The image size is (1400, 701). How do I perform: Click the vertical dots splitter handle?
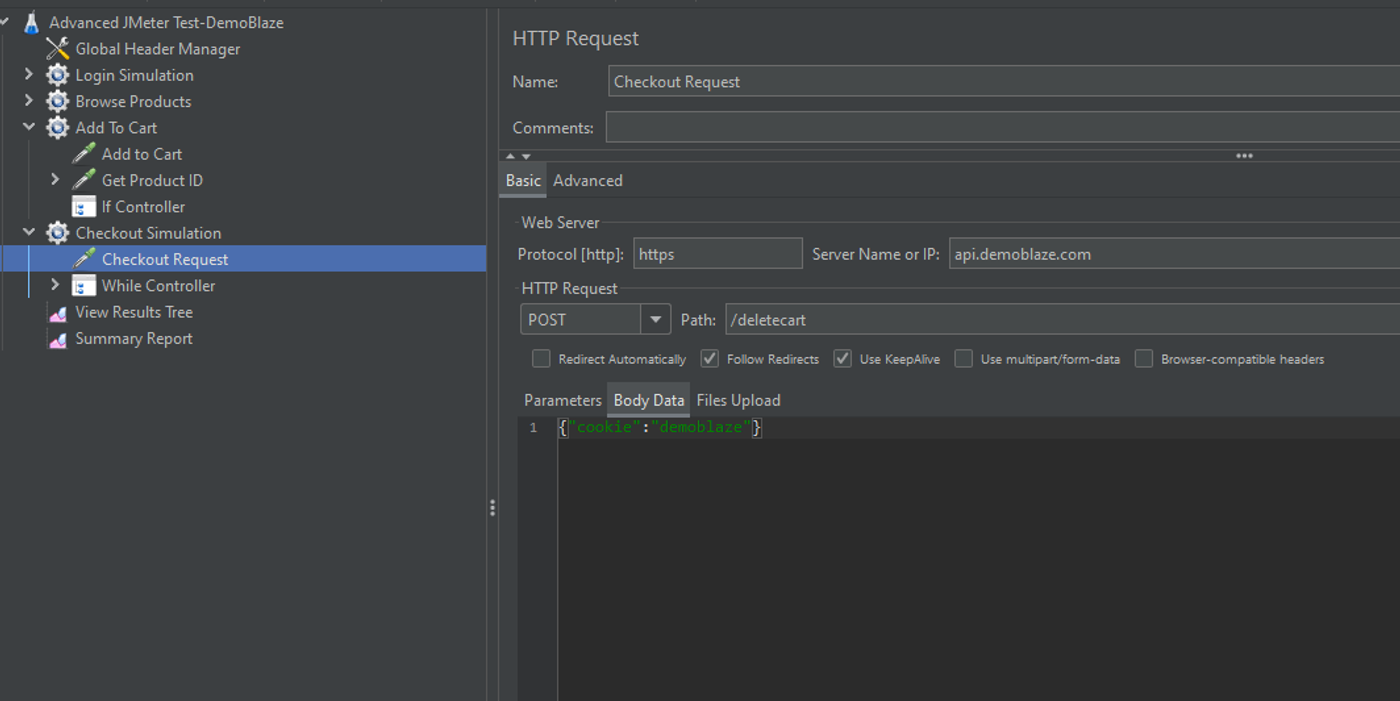click(x=492, y=508)
